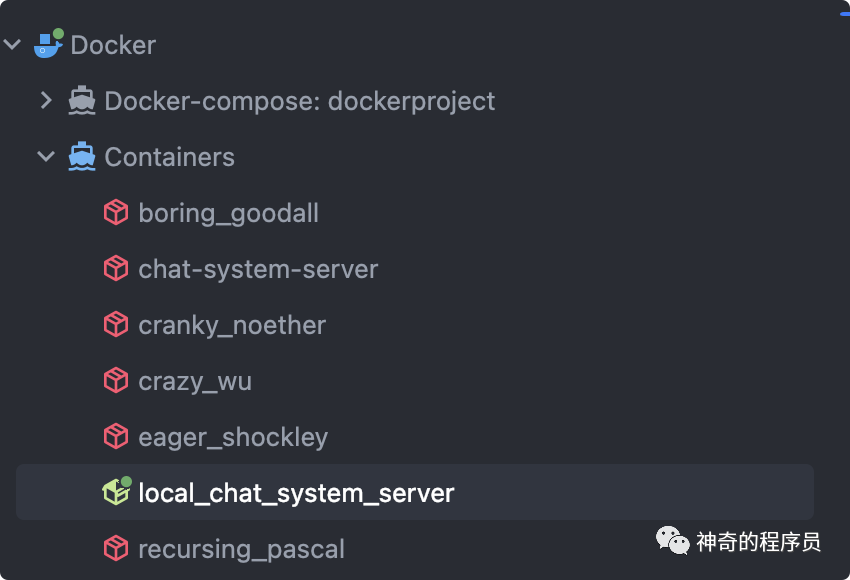The width and height of the screenshot is (850, 580).
Task: Open the eager_shockley container
Action: pos(233,437)
